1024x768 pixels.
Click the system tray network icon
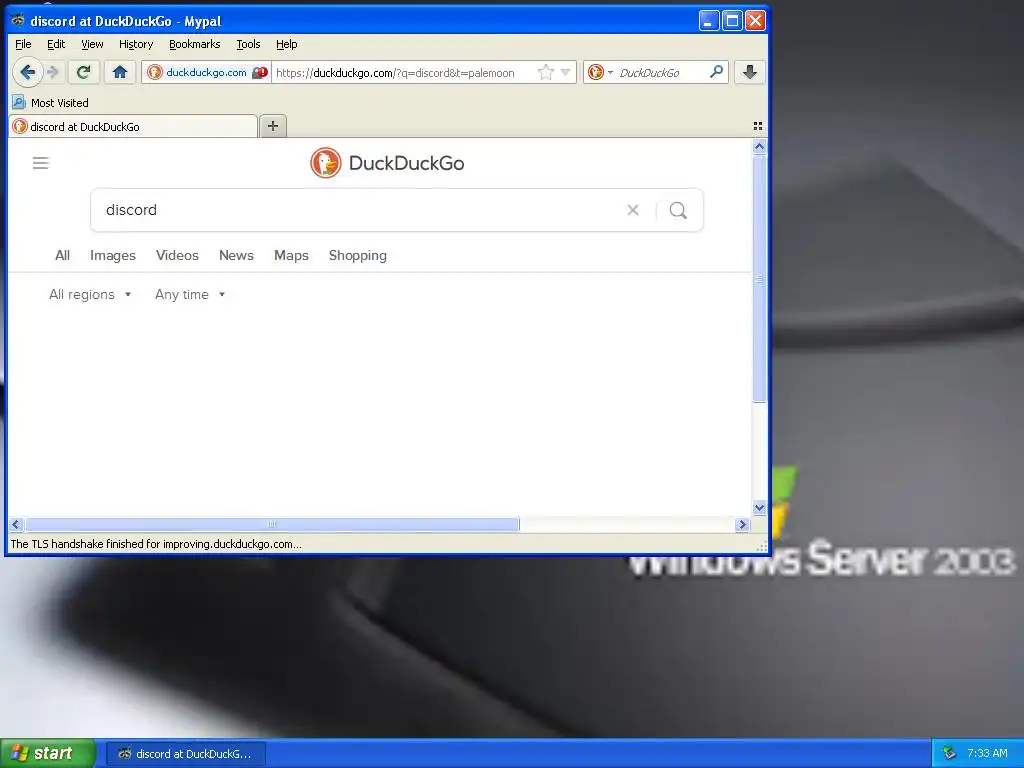pos(949,754)
